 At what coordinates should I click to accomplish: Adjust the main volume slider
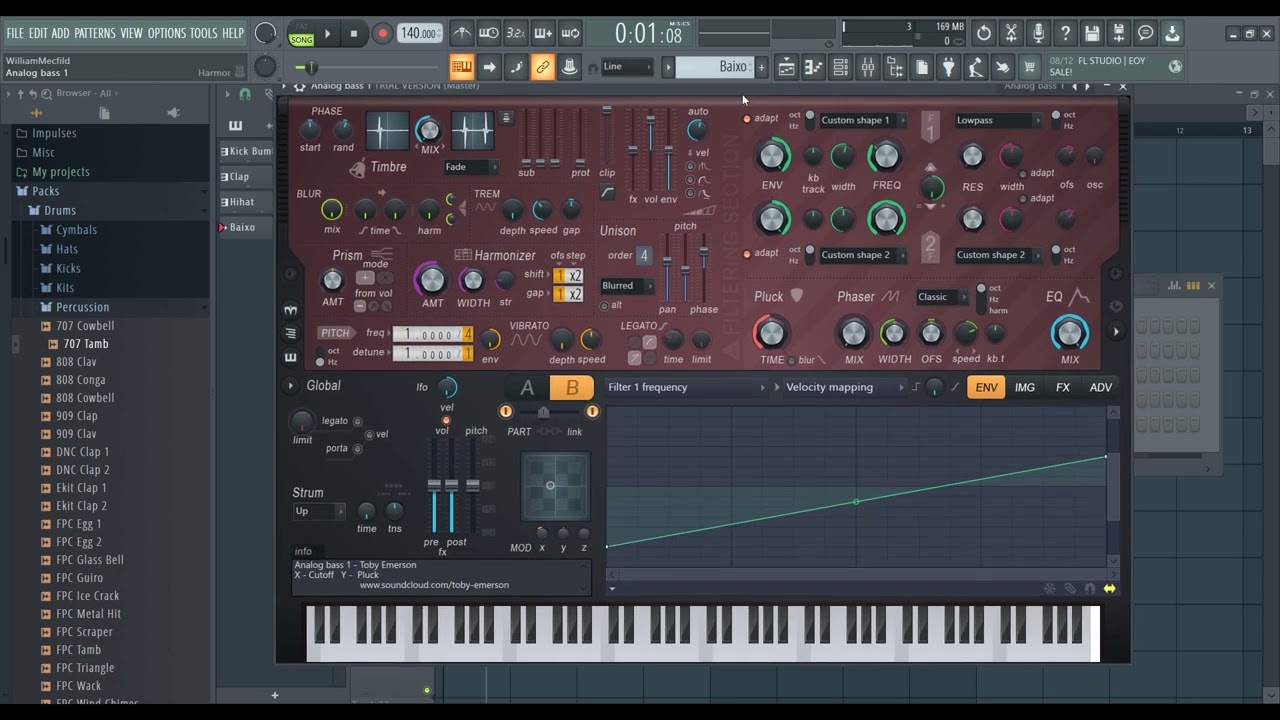pos(310,67)
